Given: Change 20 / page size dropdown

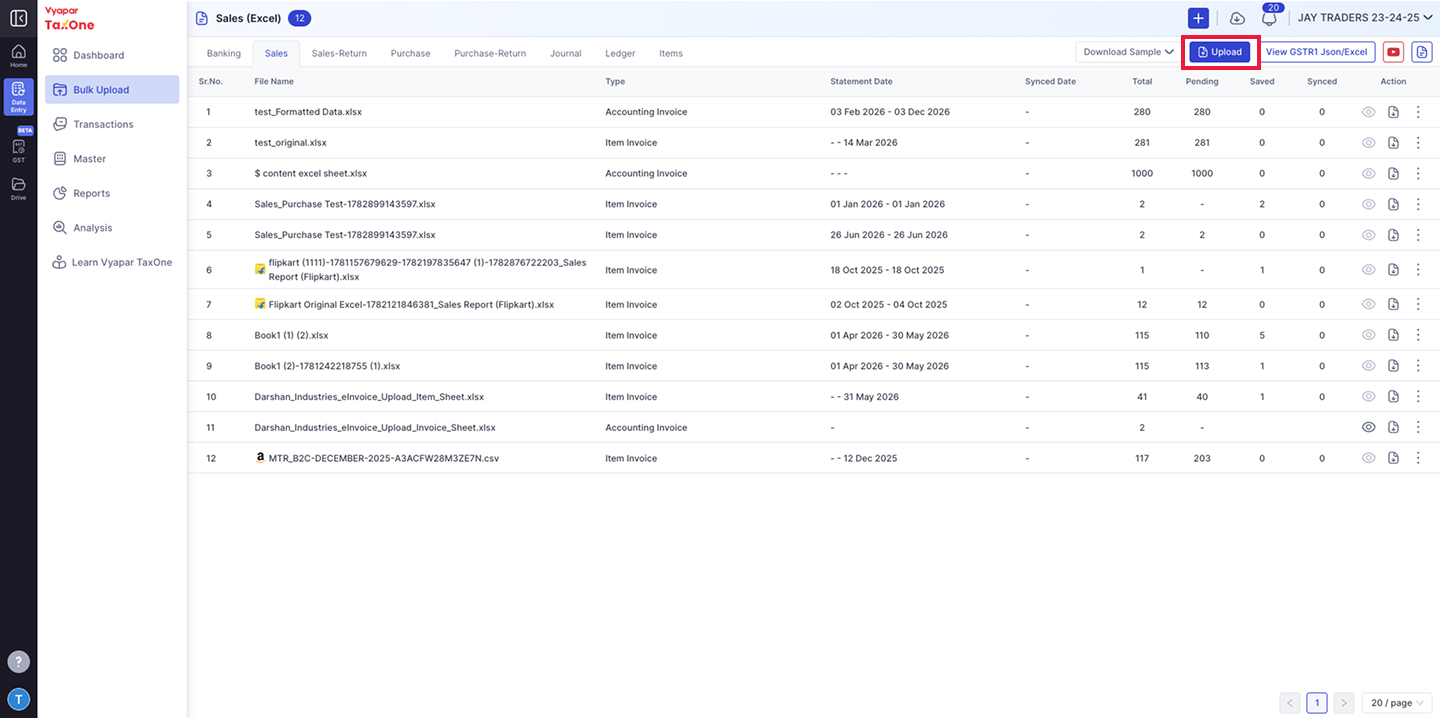Looking at the screenshot, I should (1396, 703).
